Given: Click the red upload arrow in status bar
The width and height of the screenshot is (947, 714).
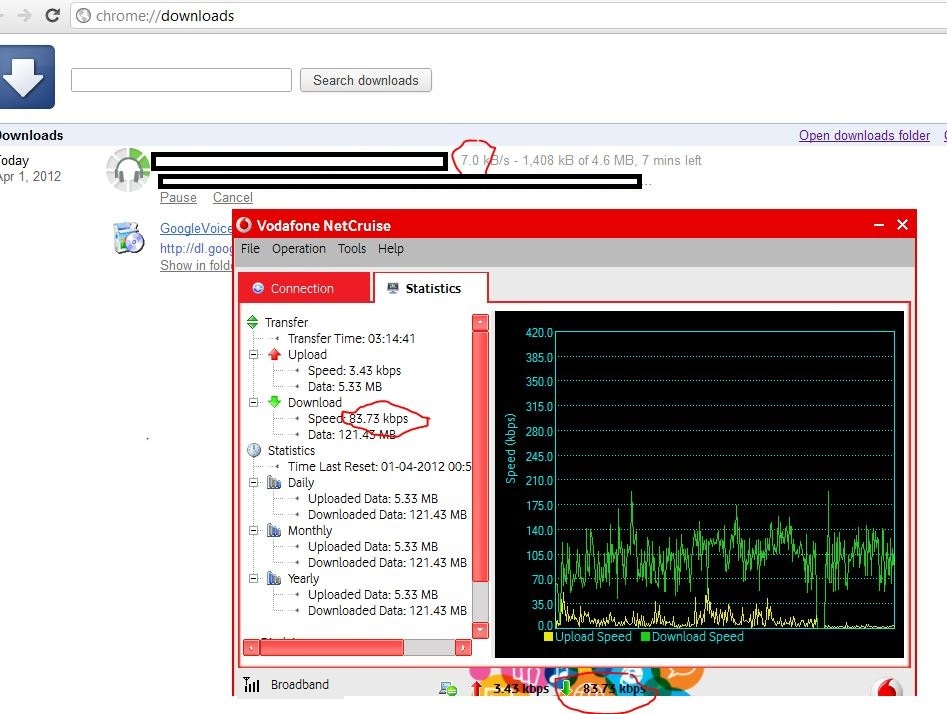Looking at the screenshot, I should 477,688.
